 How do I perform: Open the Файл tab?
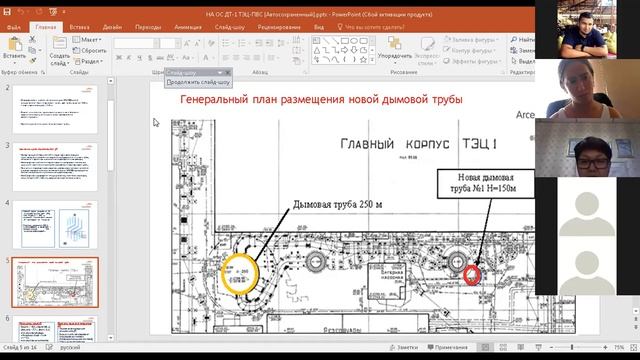pos(13,27)
